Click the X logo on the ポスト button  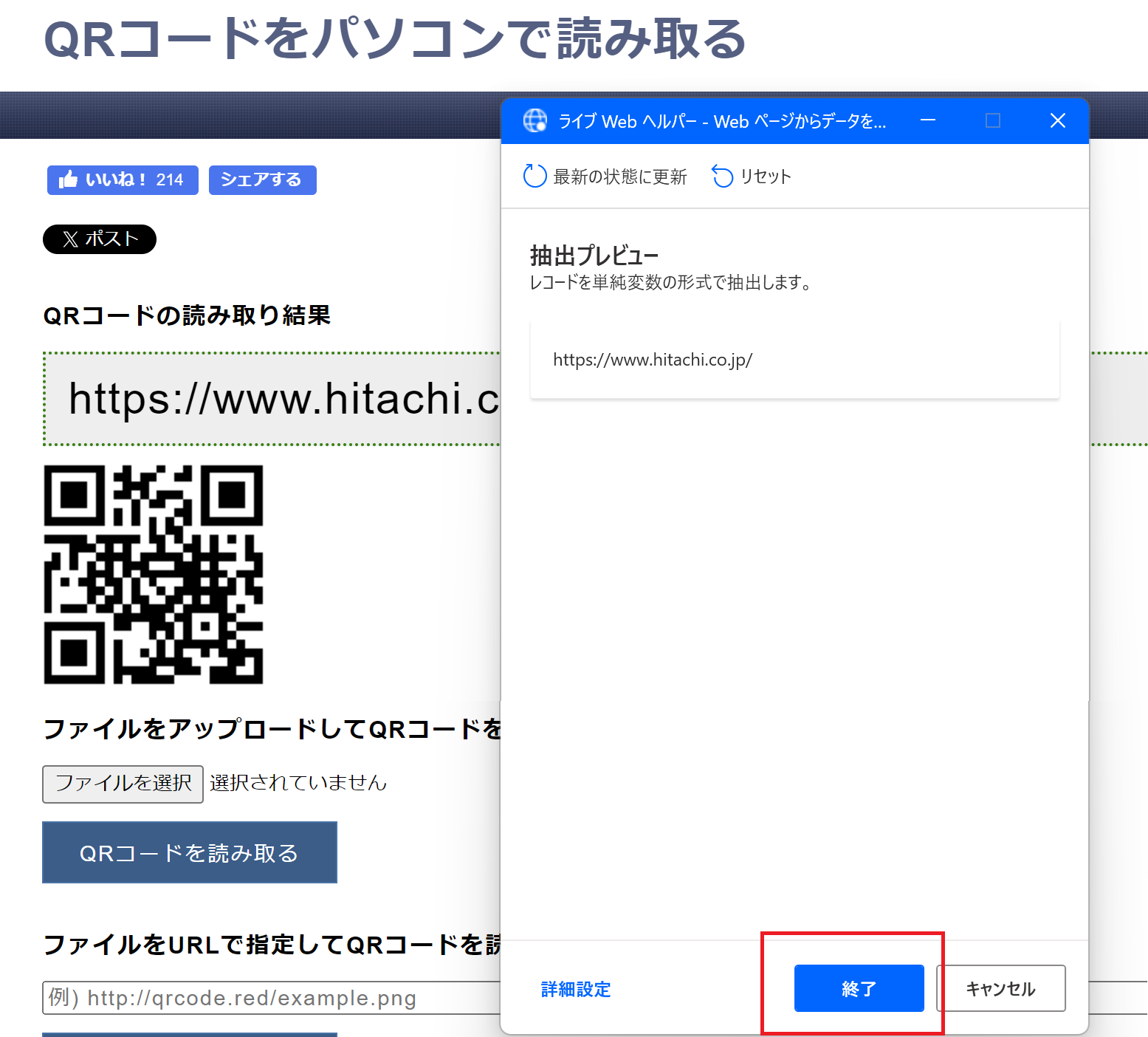pos(70,239)
